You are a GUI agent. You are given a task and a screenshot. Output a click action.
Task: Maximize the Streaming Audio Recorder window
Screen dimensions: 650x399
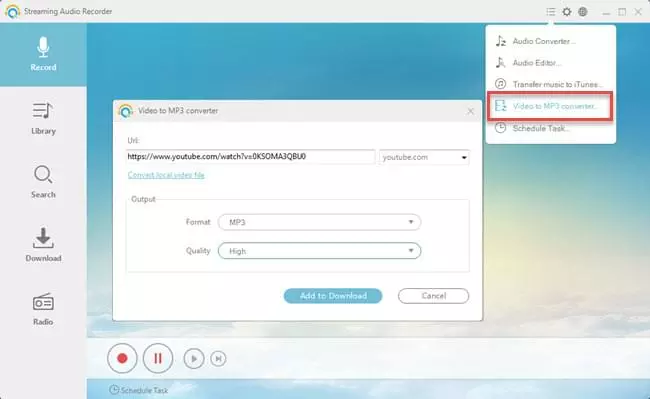tap(622, 12)
